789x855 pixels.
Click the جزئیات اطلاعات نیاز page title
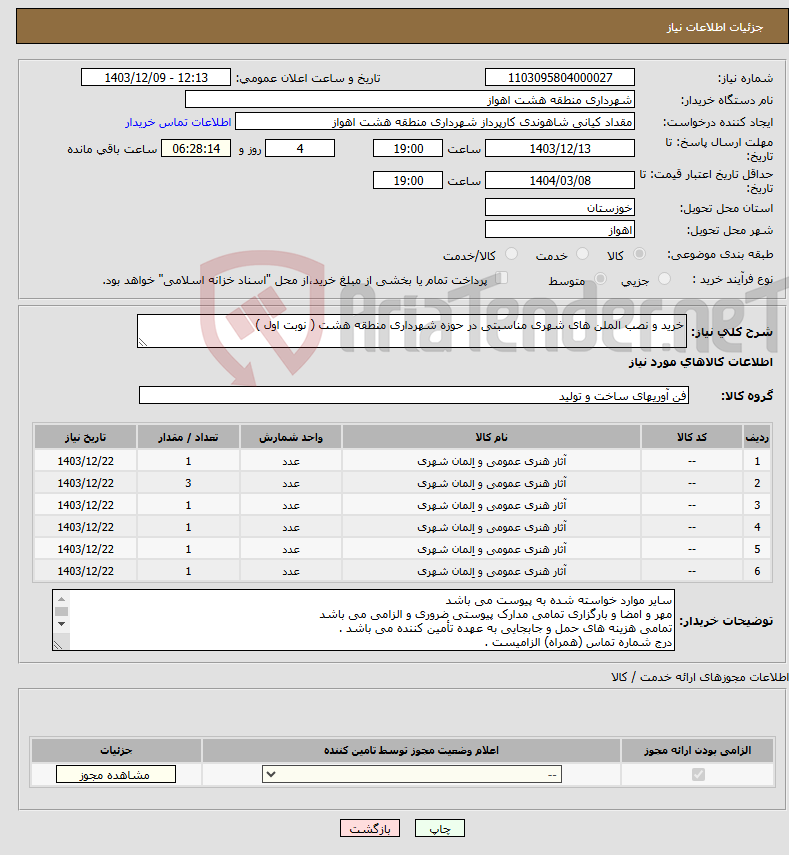click(714, 27)
